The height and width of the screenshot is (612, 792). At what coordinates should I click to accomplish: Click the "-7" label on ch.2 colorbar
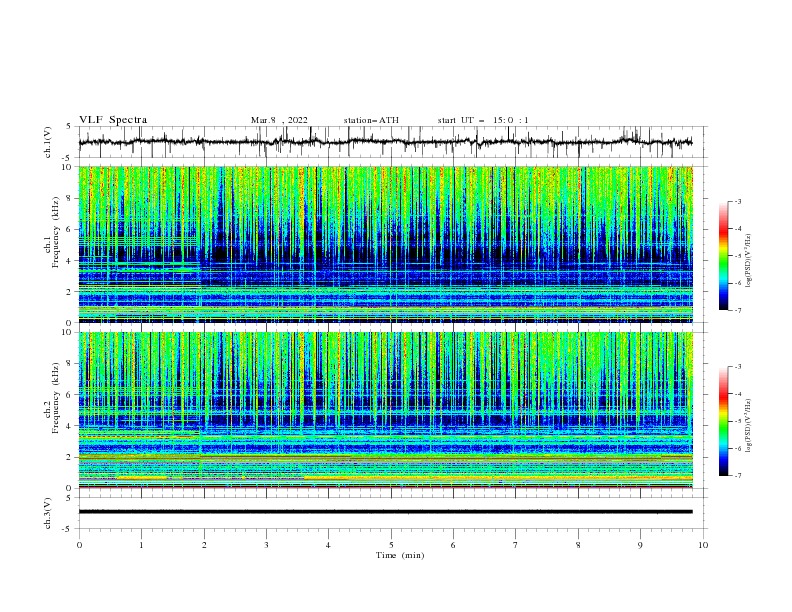coord(738,476)
